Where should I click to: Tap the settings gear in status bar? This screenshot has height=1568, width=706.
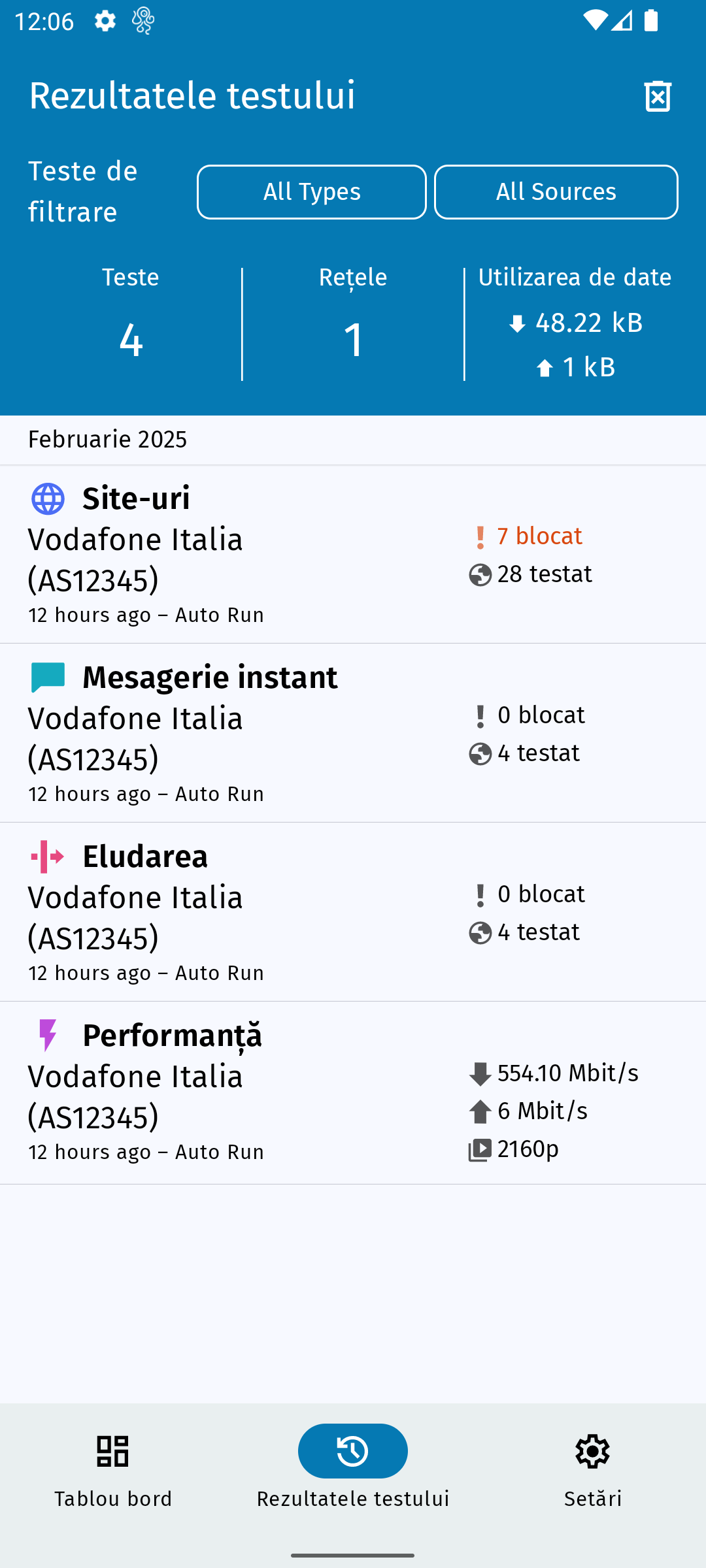pyautogui.click(x=105, y=21)
